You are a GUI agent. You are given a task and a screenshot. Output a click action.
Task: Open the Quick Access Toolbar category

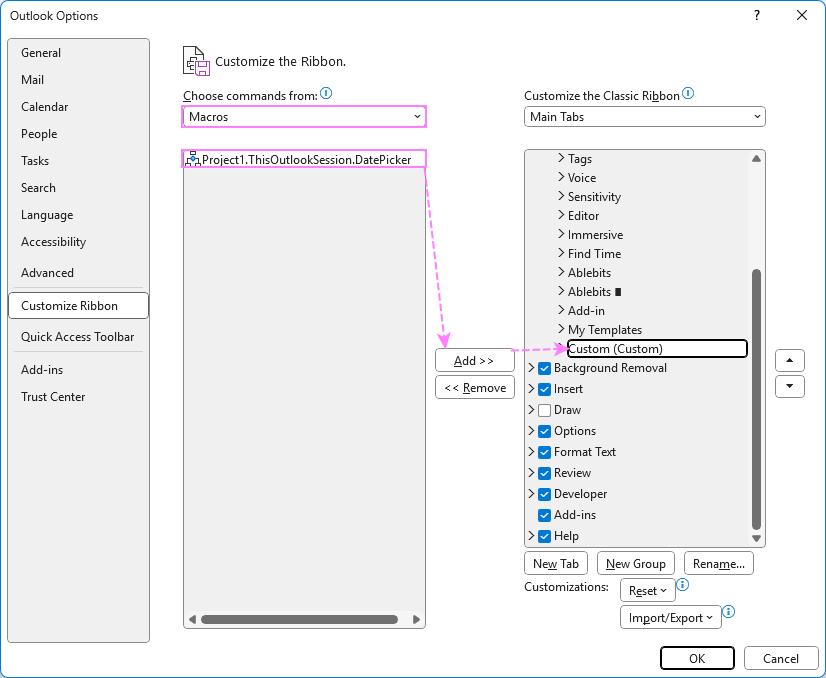click(x=77, y=337)
